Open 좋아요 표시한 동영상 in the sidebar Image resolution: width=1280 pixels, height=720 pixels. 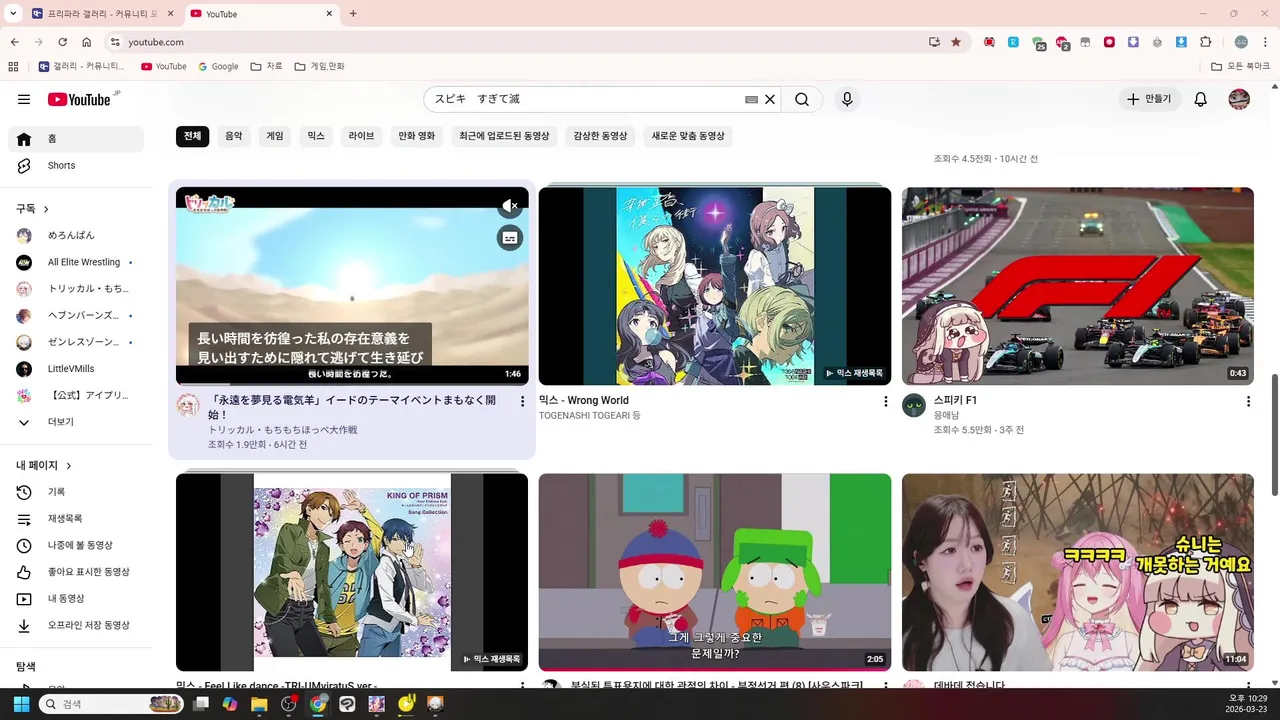[x=76, y=572]
